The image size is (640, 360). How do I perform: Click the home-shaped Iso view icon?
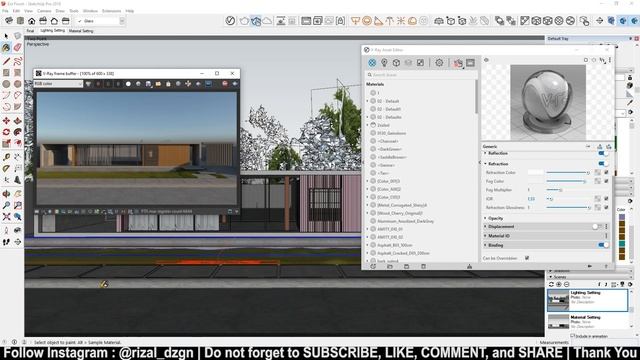click(x=31, y=20)
